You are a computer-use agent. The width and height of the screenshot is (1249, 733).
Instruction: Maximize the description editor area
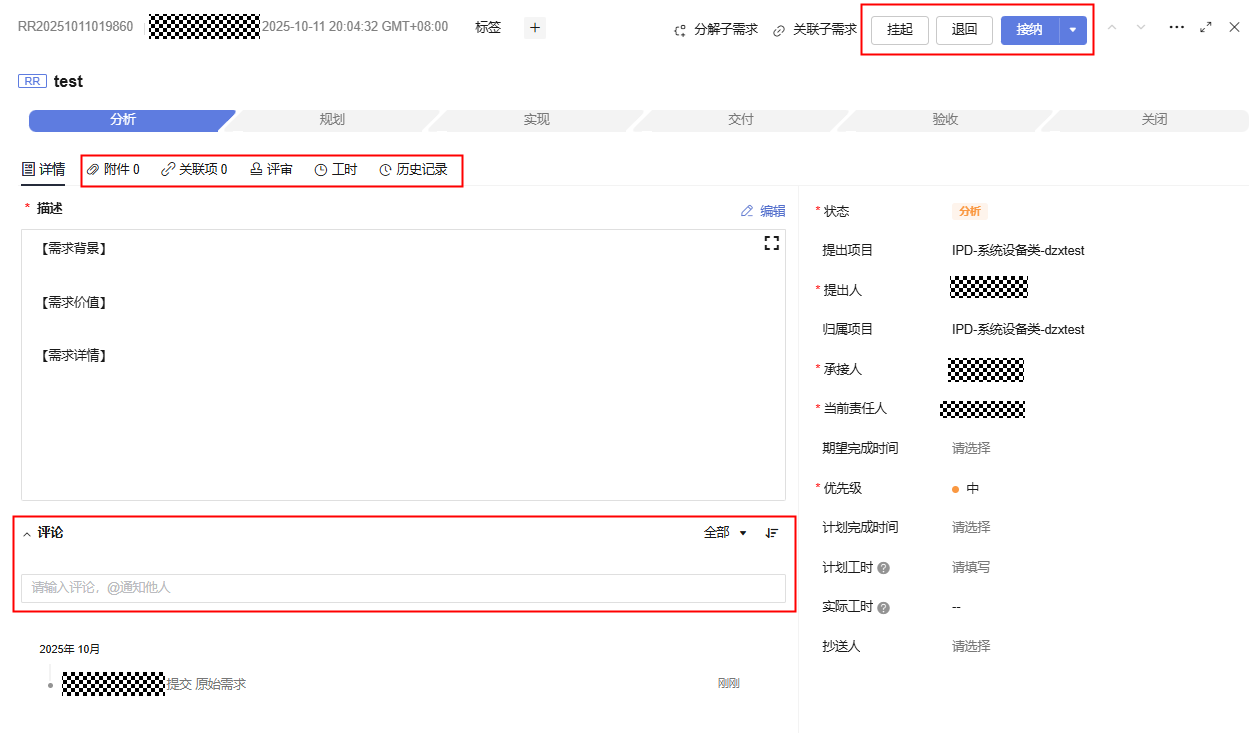(771, 243)
